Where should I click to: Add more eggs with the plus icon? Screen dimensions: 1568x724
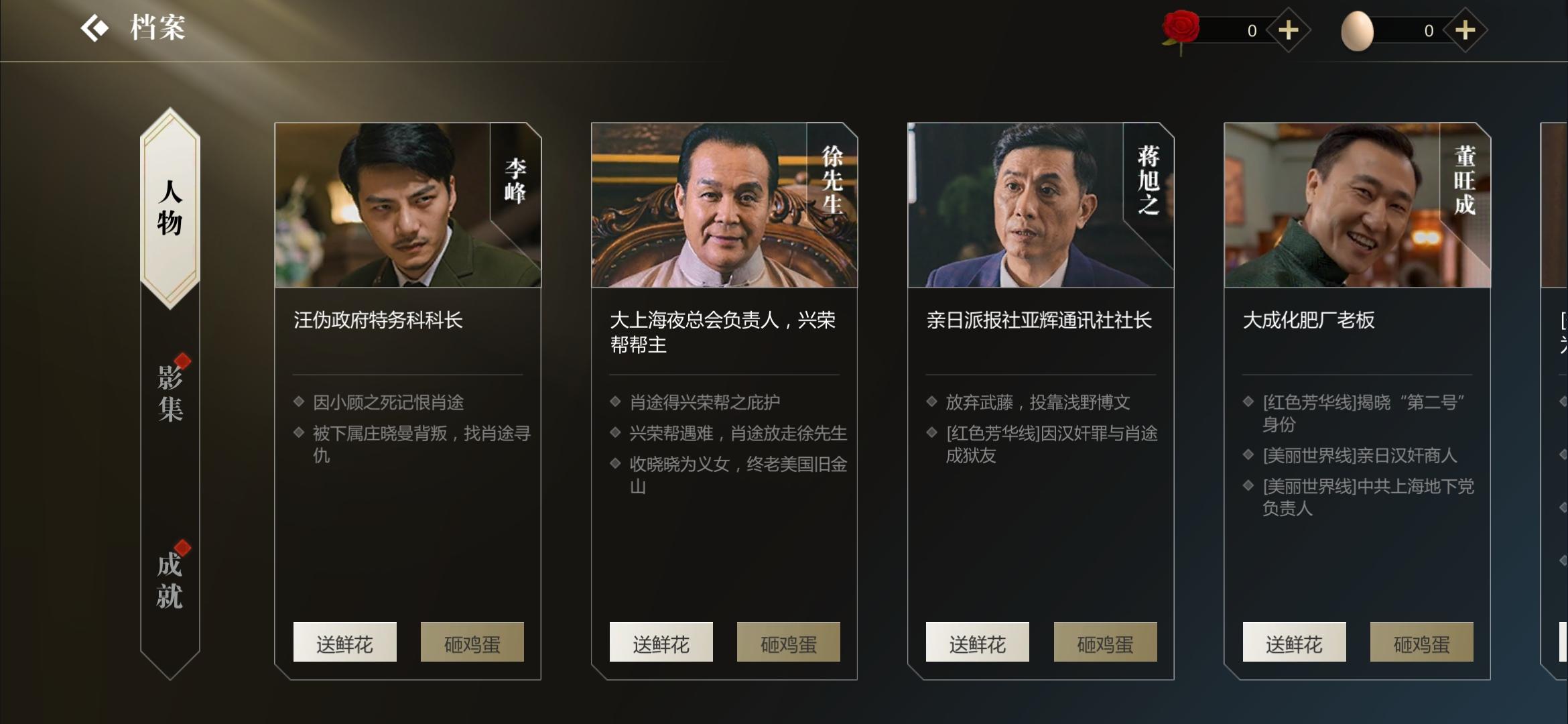click(x=1465, y=30)
